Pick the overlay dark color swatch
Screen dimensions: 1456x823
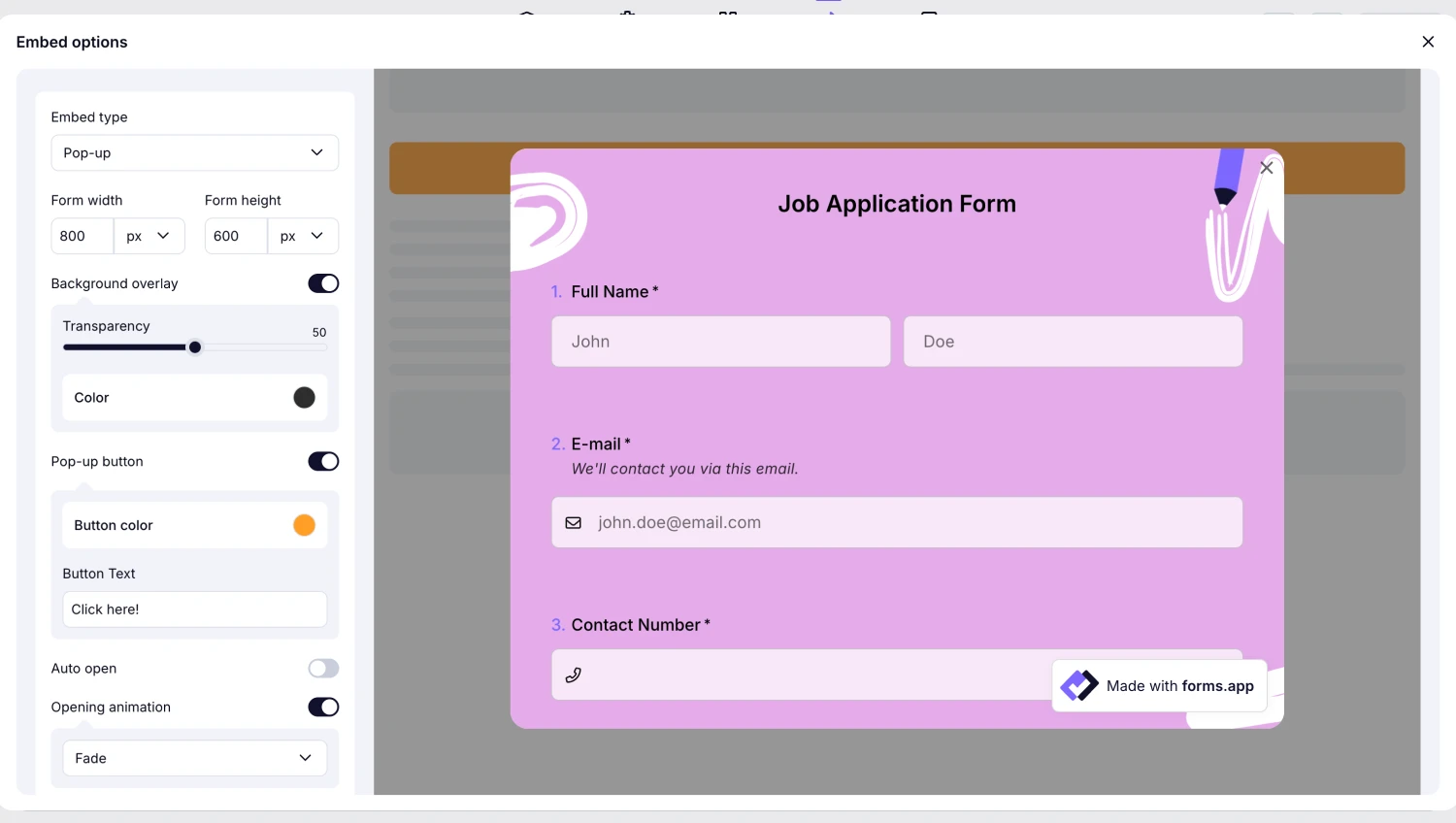(x=304, y=398)
